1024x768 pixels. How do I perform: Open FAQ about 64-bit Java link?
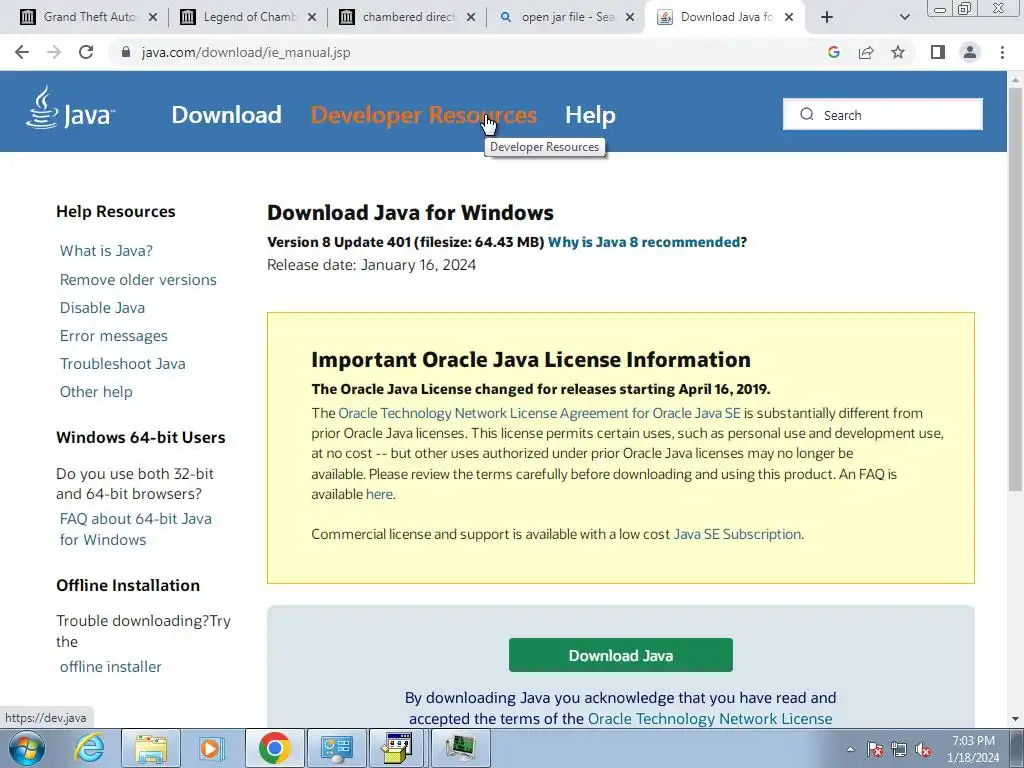136,529
